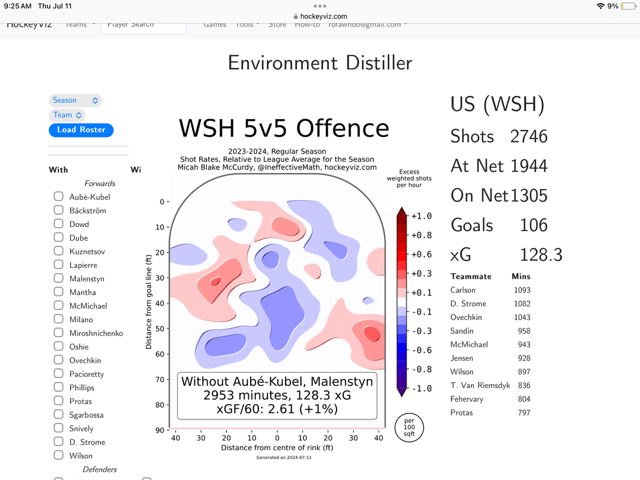The height and width of the screenshot is (480, 640).
Task: Open the Team dropdown
Action: pyautogui.click(x=67, y=115)
